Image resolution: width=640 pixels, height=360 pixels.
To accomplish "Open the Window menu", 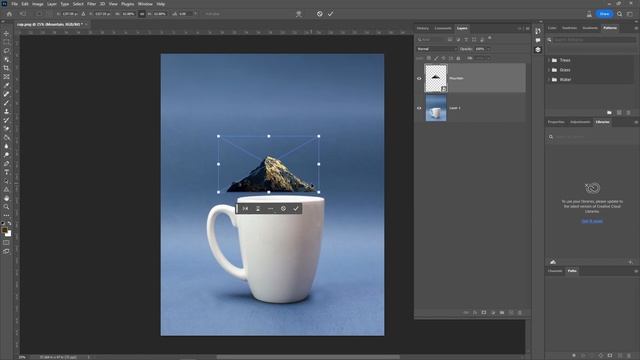I will (x=145, y=4).
